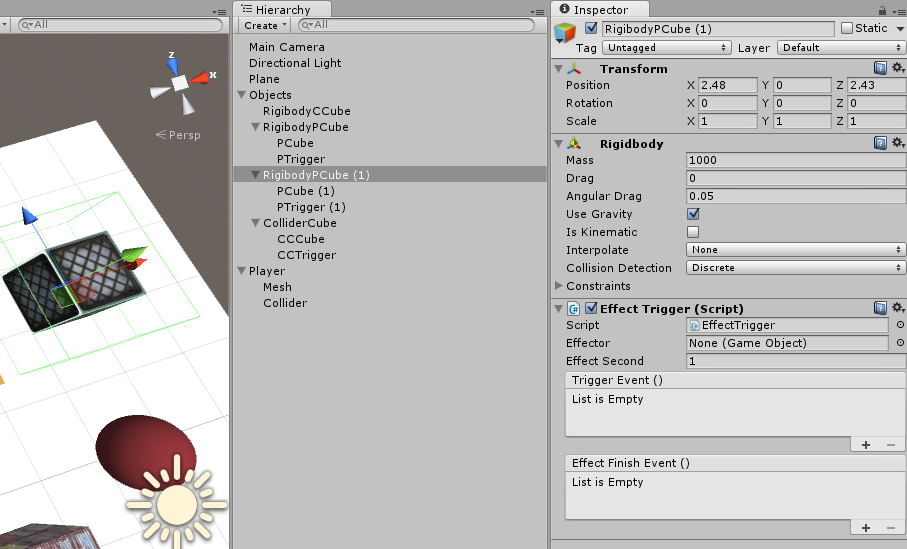Click the Effect Second value field
This screenshot has width=907, height=549.
pos(796,361)
